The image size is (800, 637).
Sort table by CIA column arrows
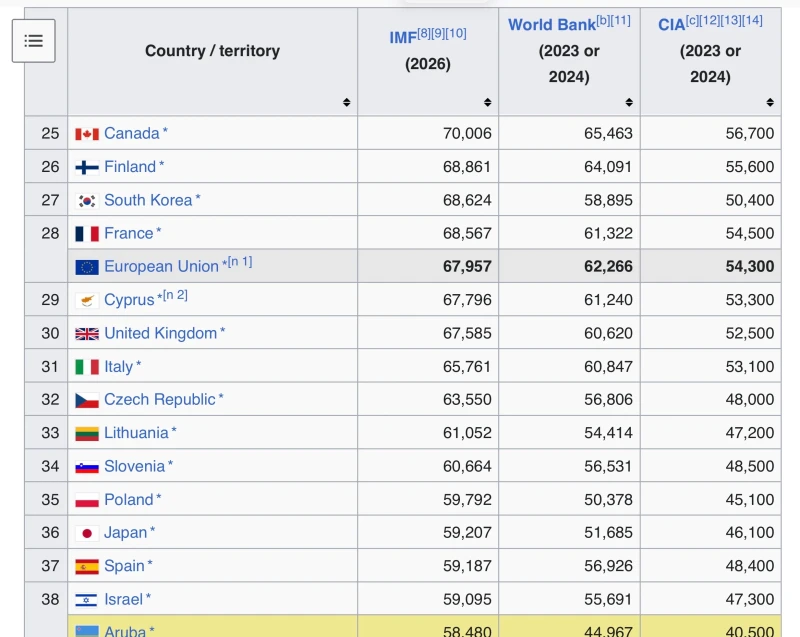[x=770, y=103]
